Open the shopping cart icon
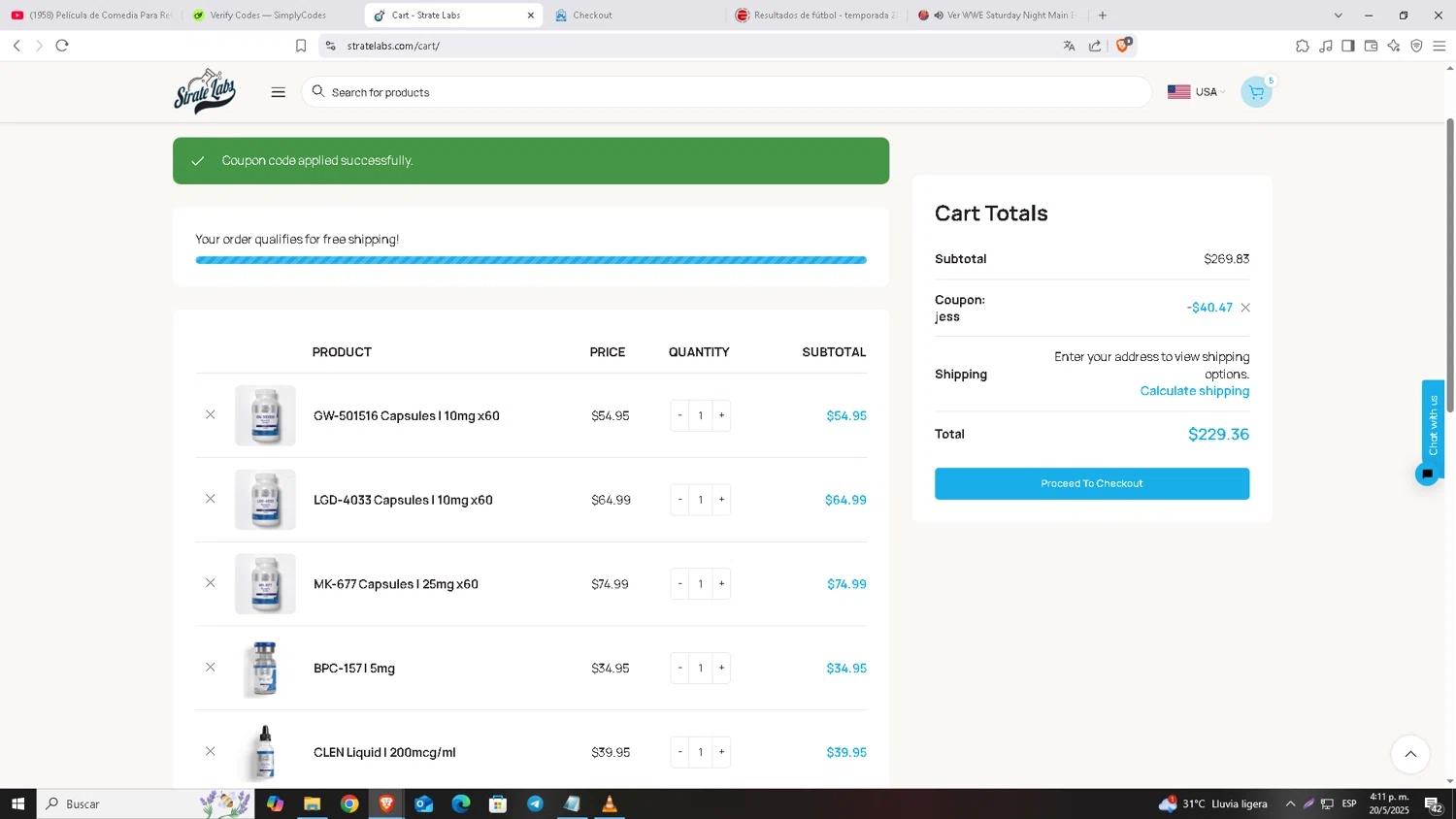This screenshot has width=1456, height=819. coord(1256,92)
